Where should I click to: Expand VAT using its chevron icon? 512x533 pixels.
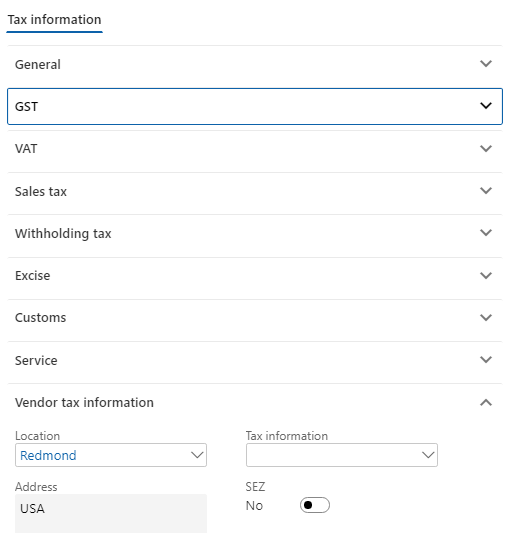pos(486,149)
